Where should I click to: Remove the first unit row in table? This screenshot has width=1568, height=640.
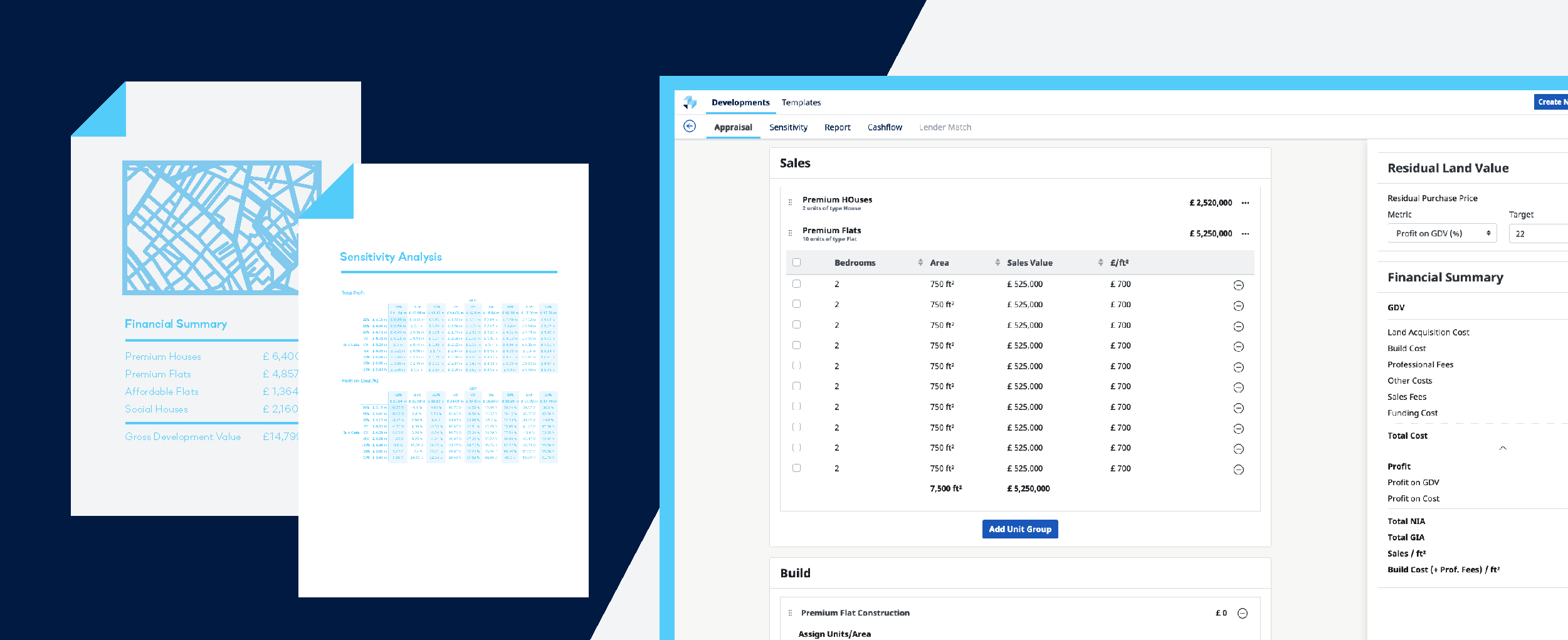click(1238, 285)
